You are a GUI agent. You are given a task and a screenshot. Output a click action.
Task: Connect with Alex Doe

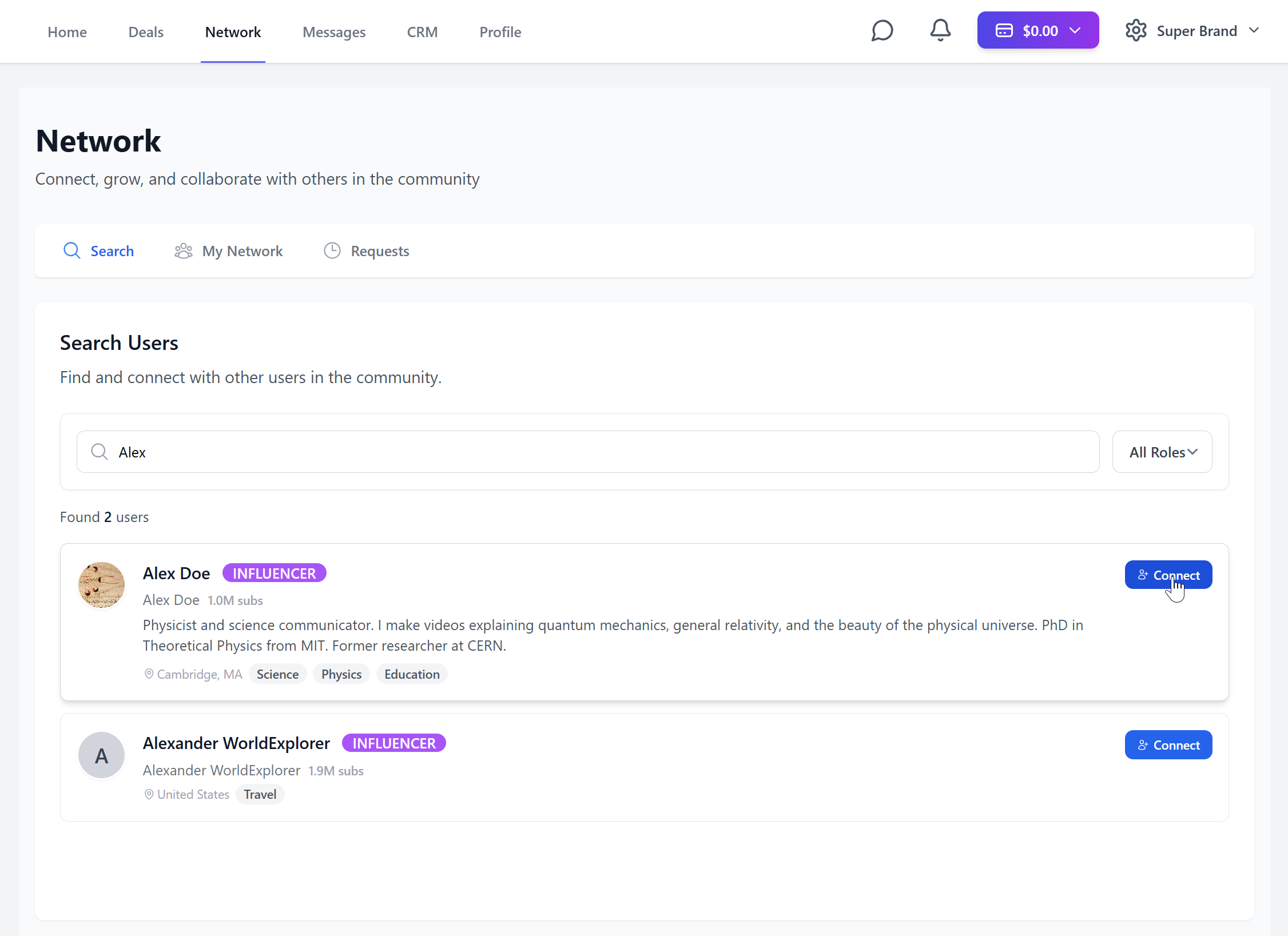(1168, 575)
